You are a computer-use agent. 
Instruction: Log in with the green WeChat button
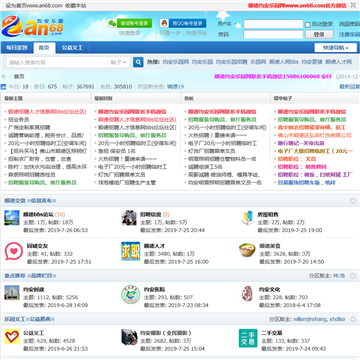point(130,23)
